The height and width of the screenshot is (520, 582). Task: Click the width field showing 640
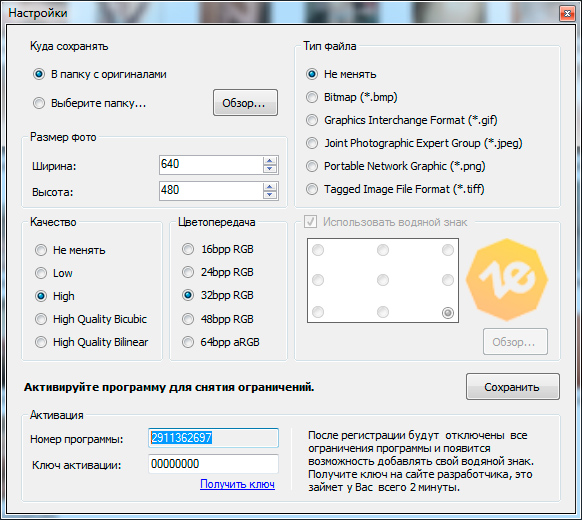click(x=211, y=164)
